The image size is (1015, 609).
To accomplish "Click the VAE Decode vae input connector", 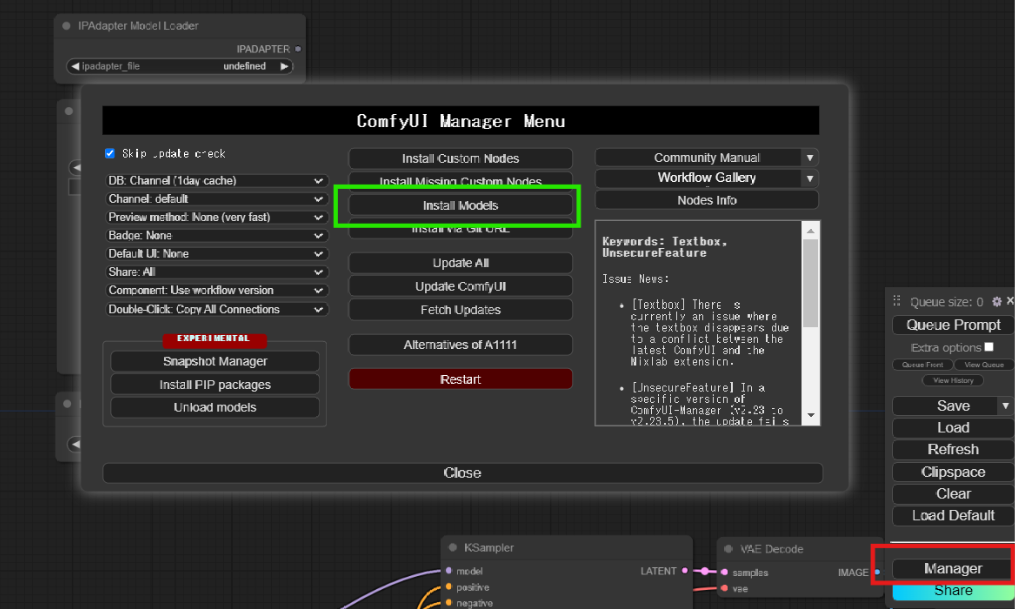I will pyautogui.click(x=724, y=588).
